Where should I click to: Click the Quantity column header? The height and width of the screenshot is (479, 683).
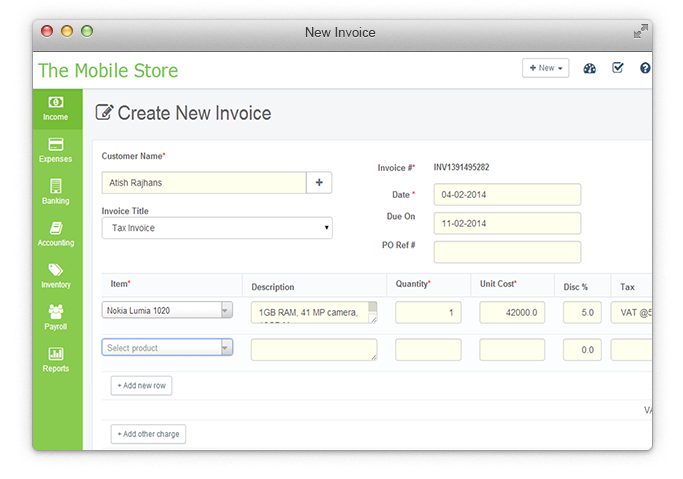click(413, 284)
